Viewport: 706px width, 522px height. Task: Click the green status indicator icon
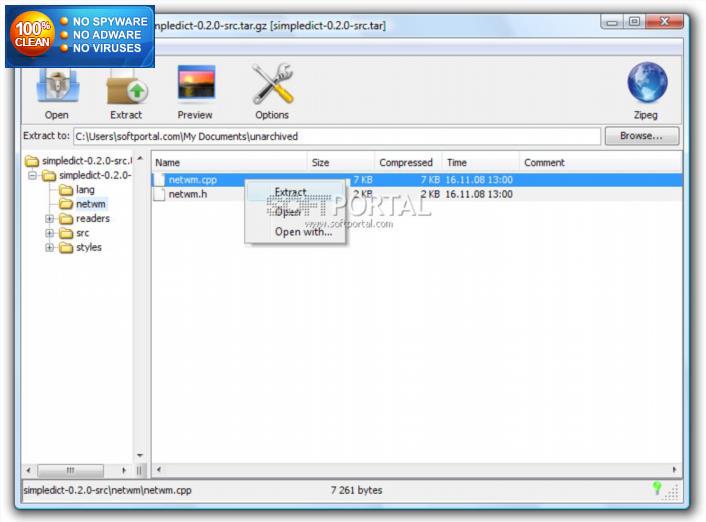tap(657, 487)
